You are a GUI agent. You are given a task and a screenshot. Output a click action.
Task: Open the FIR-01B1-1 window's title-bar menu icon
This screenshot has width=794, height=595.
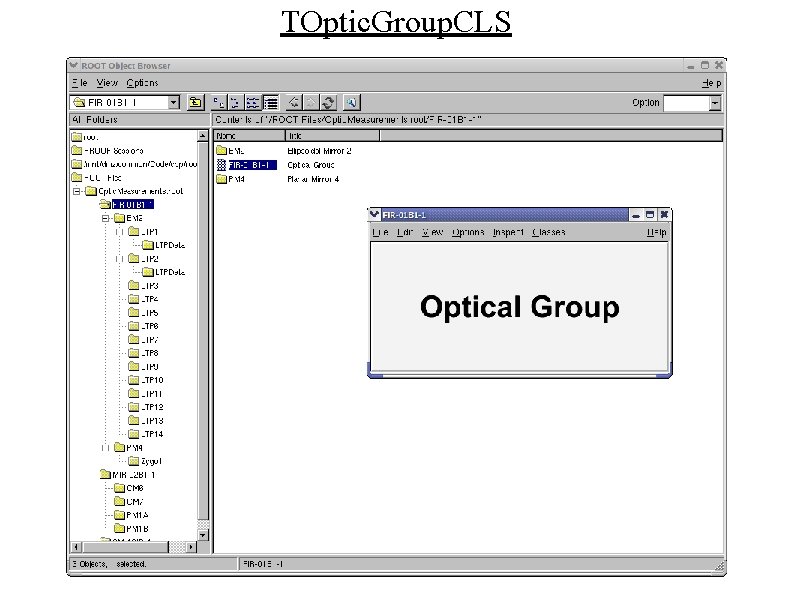point(374,214)
